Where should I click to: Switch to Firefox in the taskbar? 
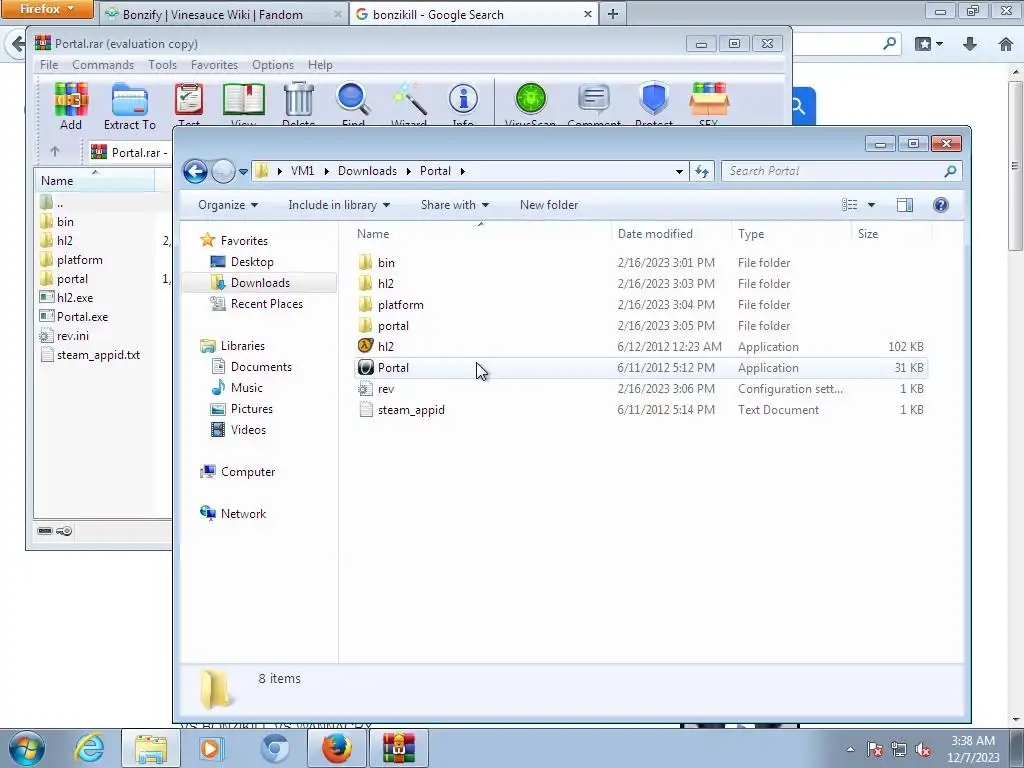point(337,748)
